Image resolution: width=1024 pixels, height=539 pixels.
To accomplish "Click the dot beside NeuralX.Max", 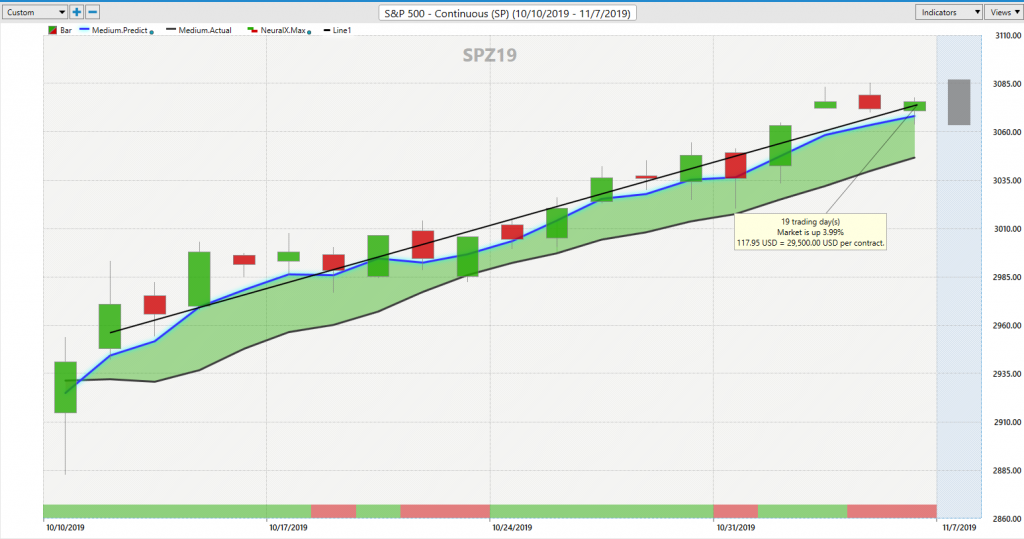I will click(309, 31).
